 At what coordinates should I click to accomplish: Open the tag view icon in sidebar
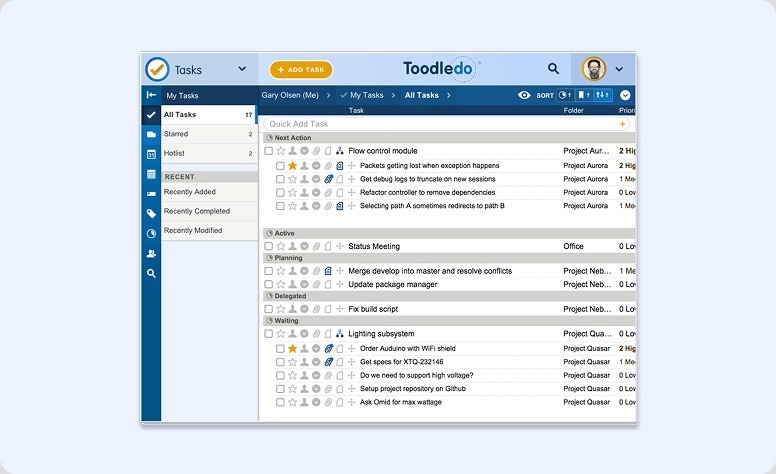pos(151,213)
